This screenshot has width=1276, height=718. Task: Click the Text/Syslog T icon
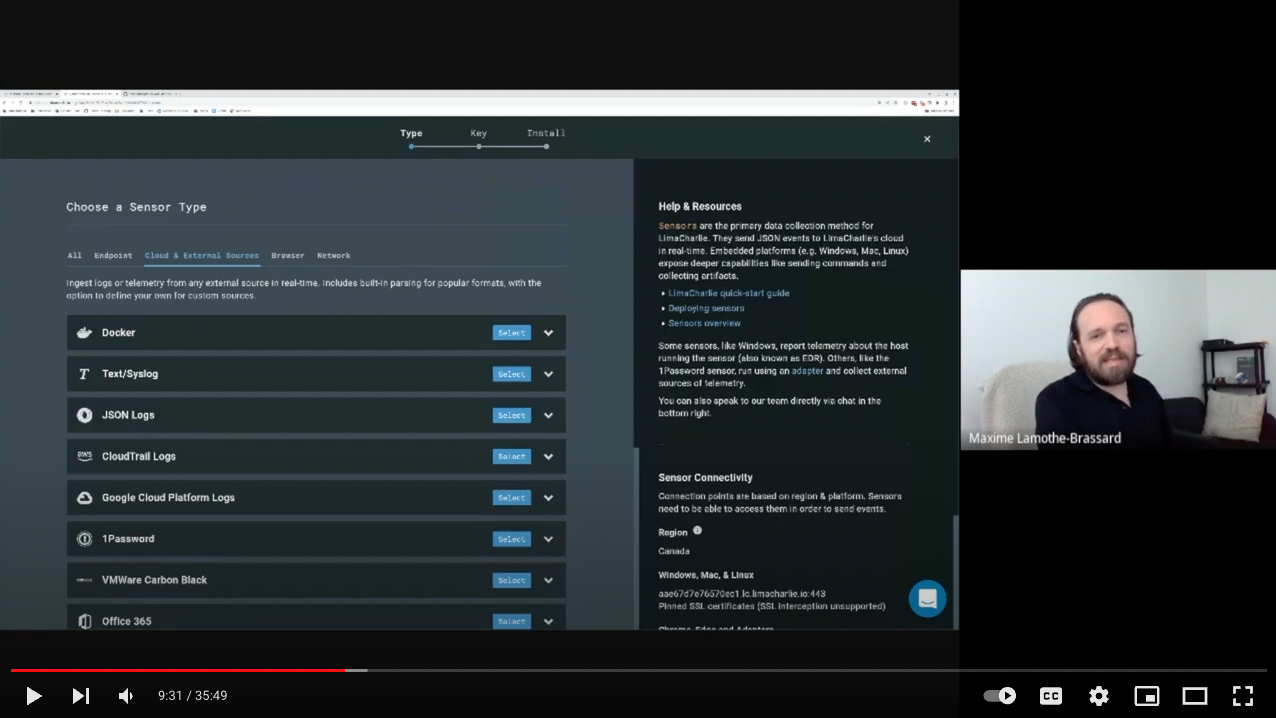pyautogui.click(x=84, y=374)
